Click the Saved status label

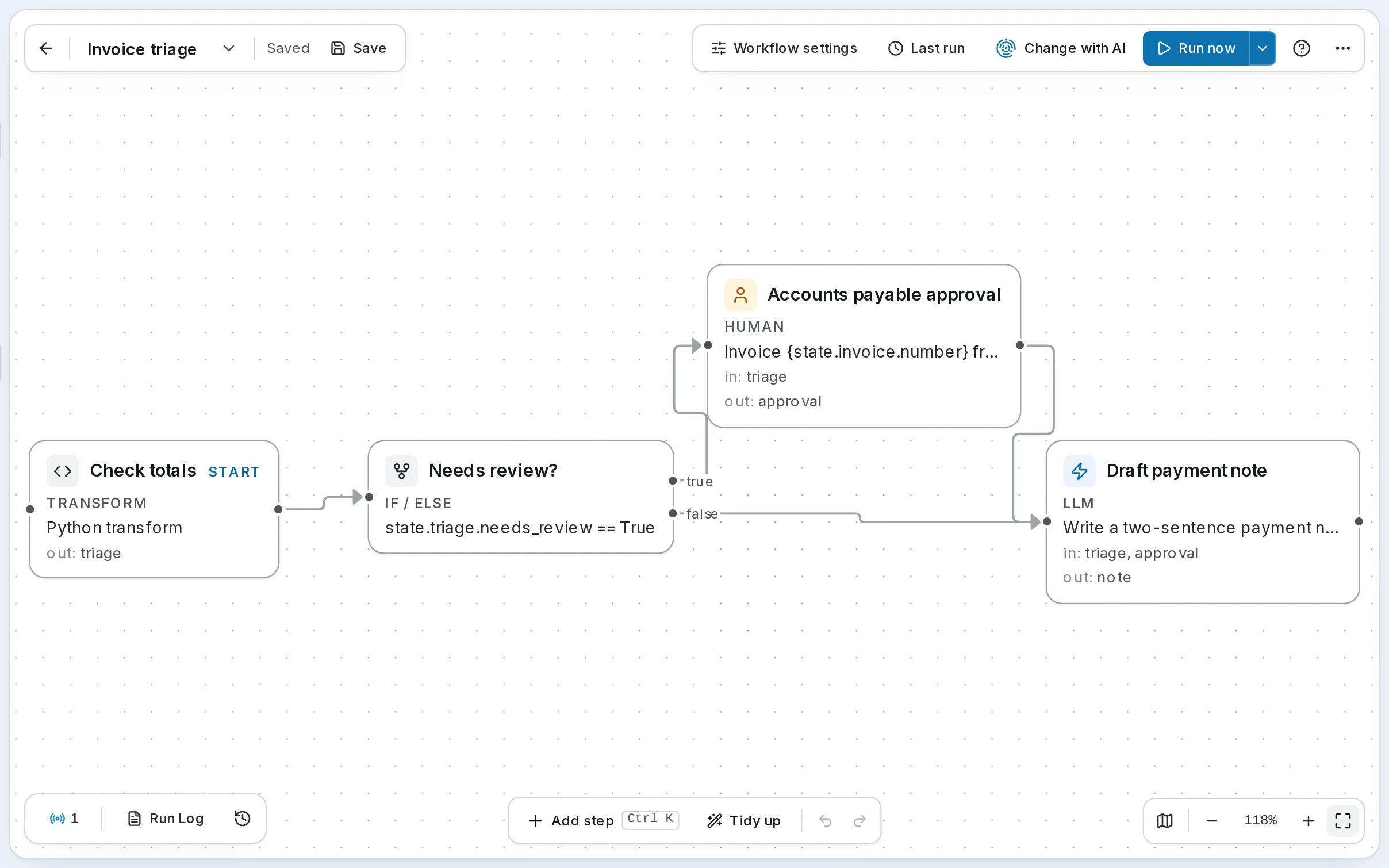click(288, 48)
